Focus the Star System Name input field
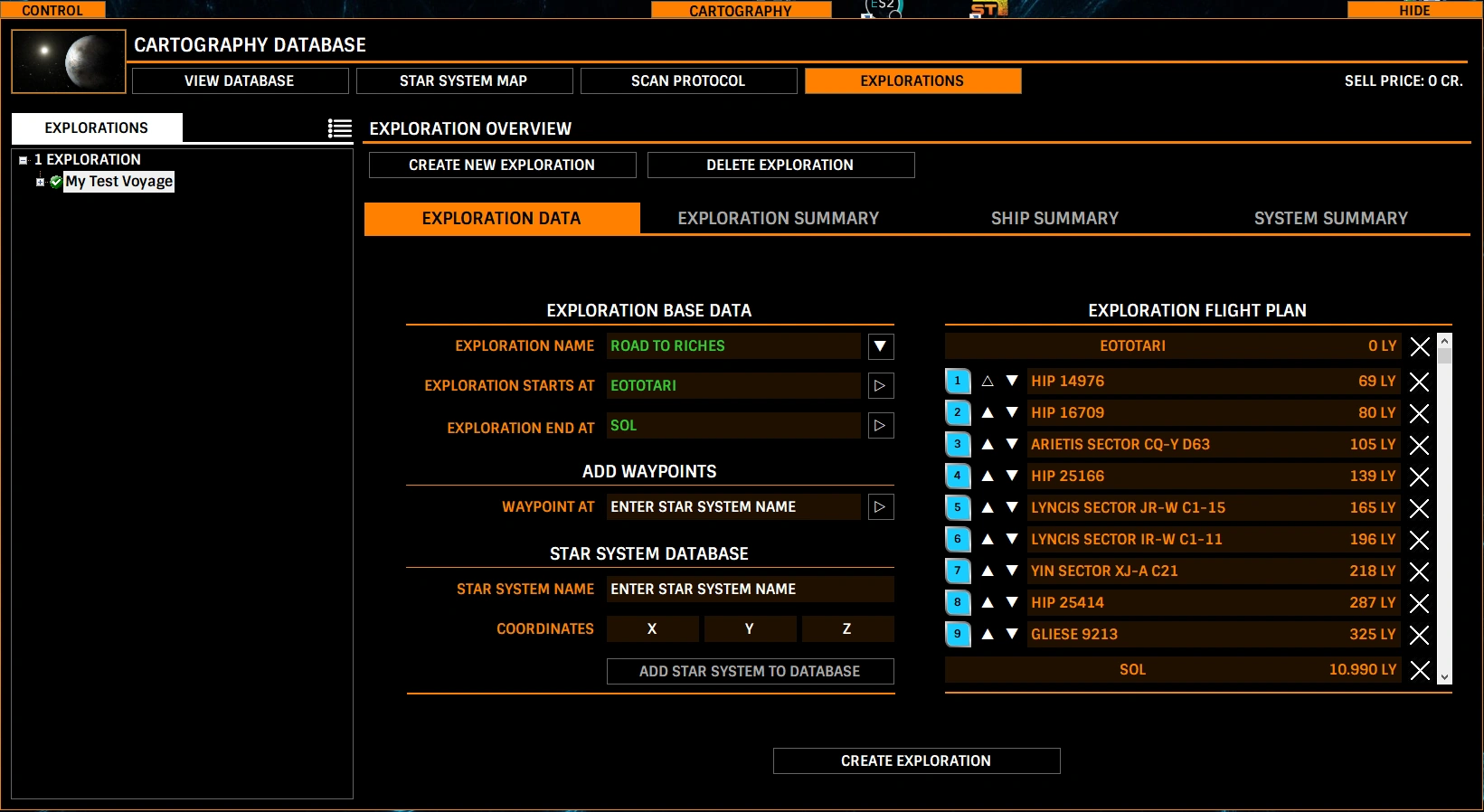This screenshot has width=1484, height=812. tap(750, 589)
